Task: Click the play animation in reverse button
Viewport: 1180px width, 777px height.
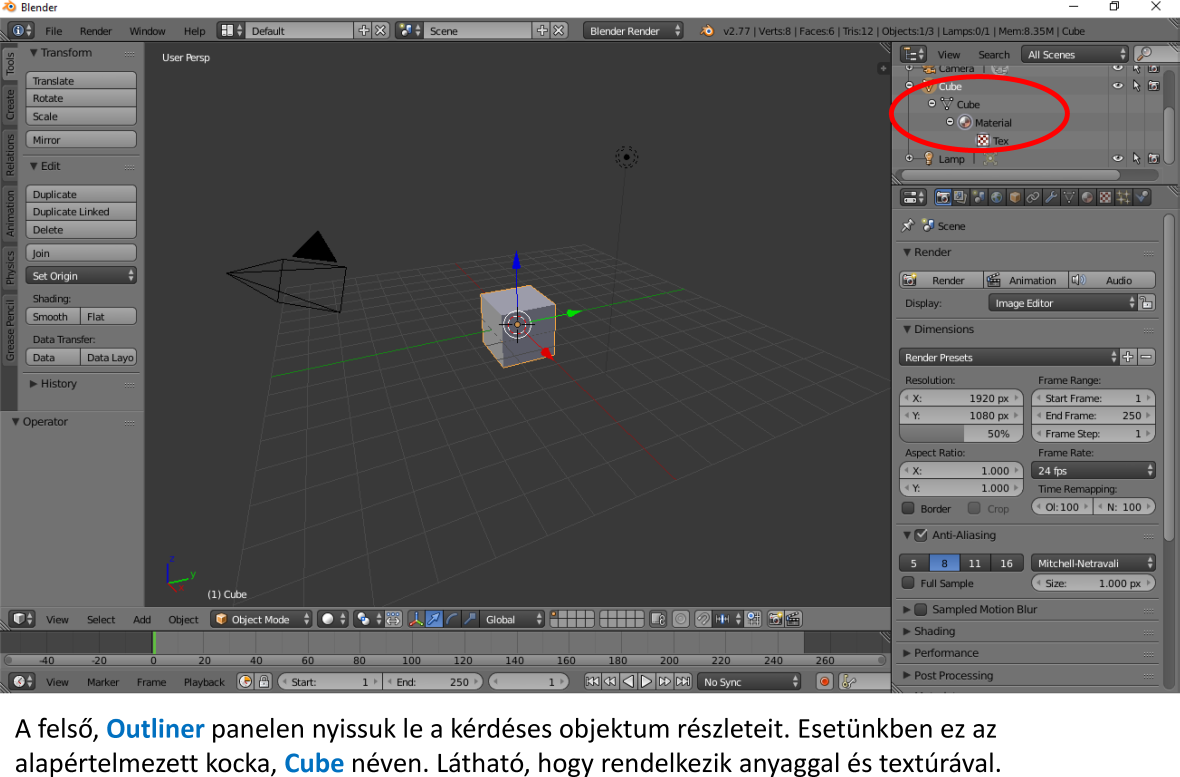Action: [x=628, y=681]
